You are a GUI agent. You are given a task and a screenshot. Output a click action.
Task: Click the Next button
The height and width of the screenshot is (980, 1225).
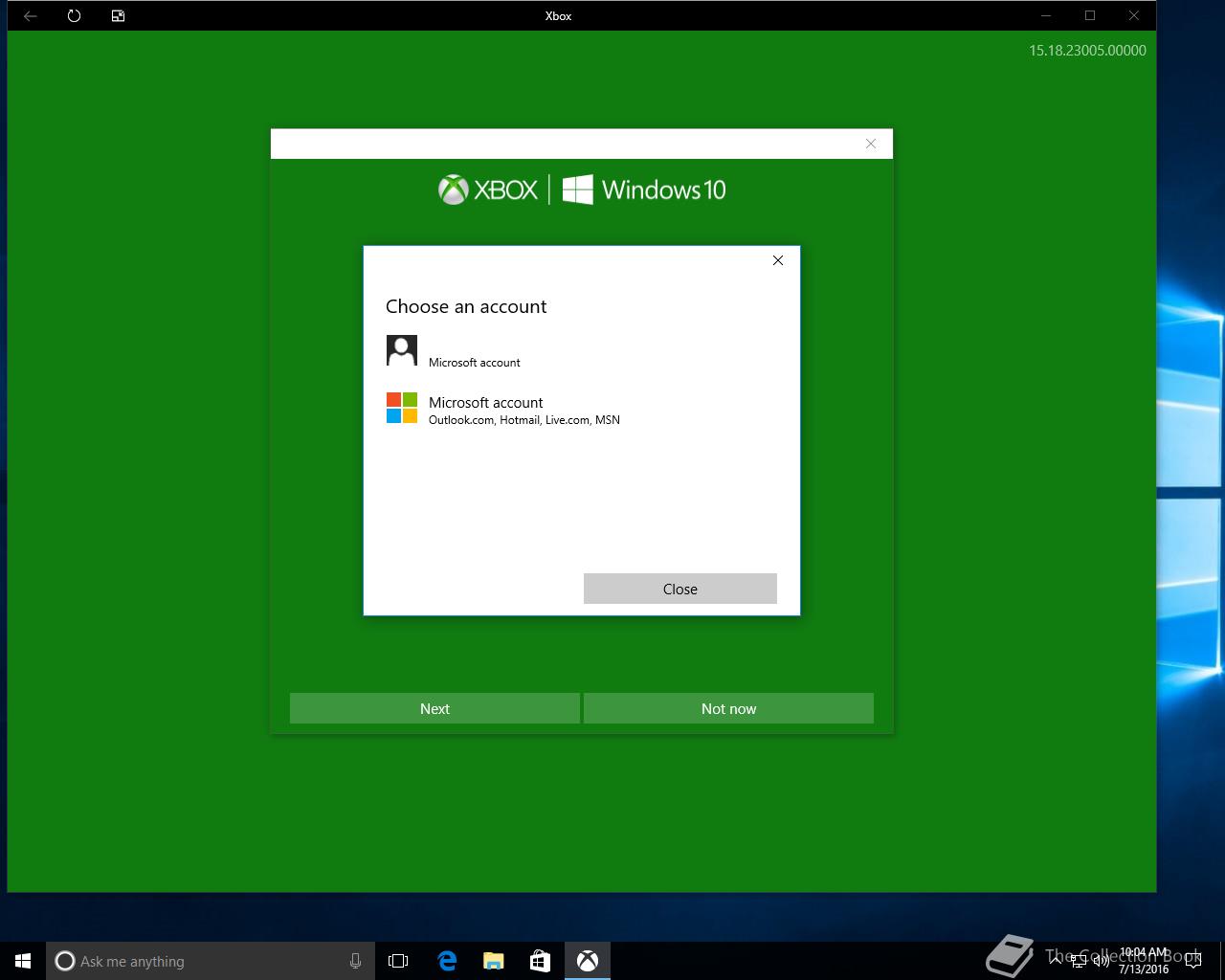pos(434,708)
